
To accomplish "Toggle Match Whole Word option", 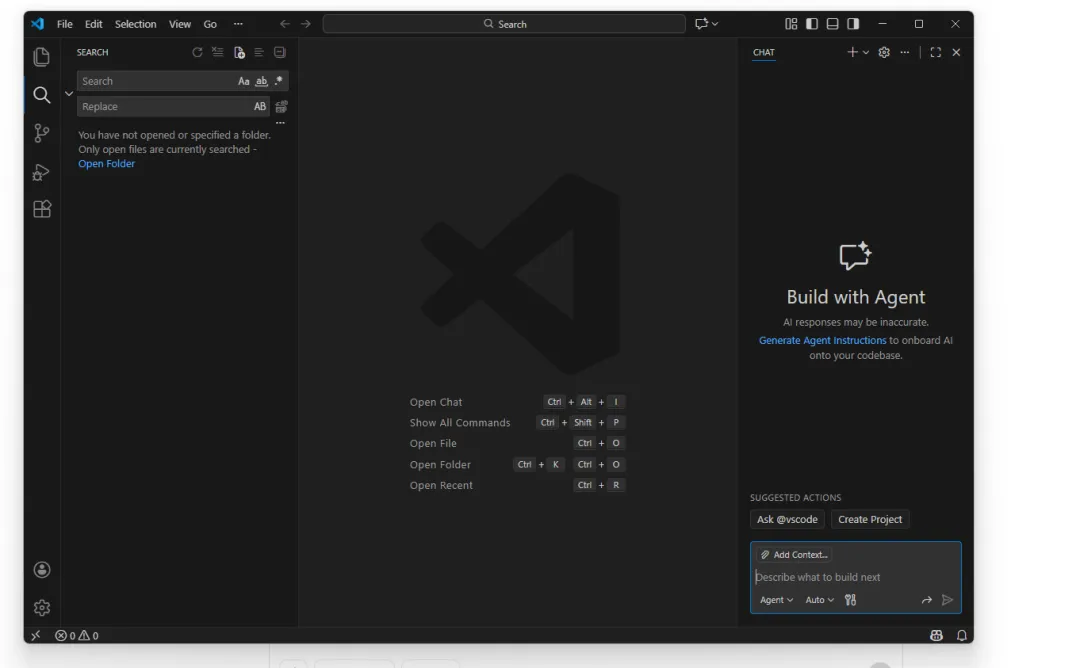I will (x=261, y=81).
